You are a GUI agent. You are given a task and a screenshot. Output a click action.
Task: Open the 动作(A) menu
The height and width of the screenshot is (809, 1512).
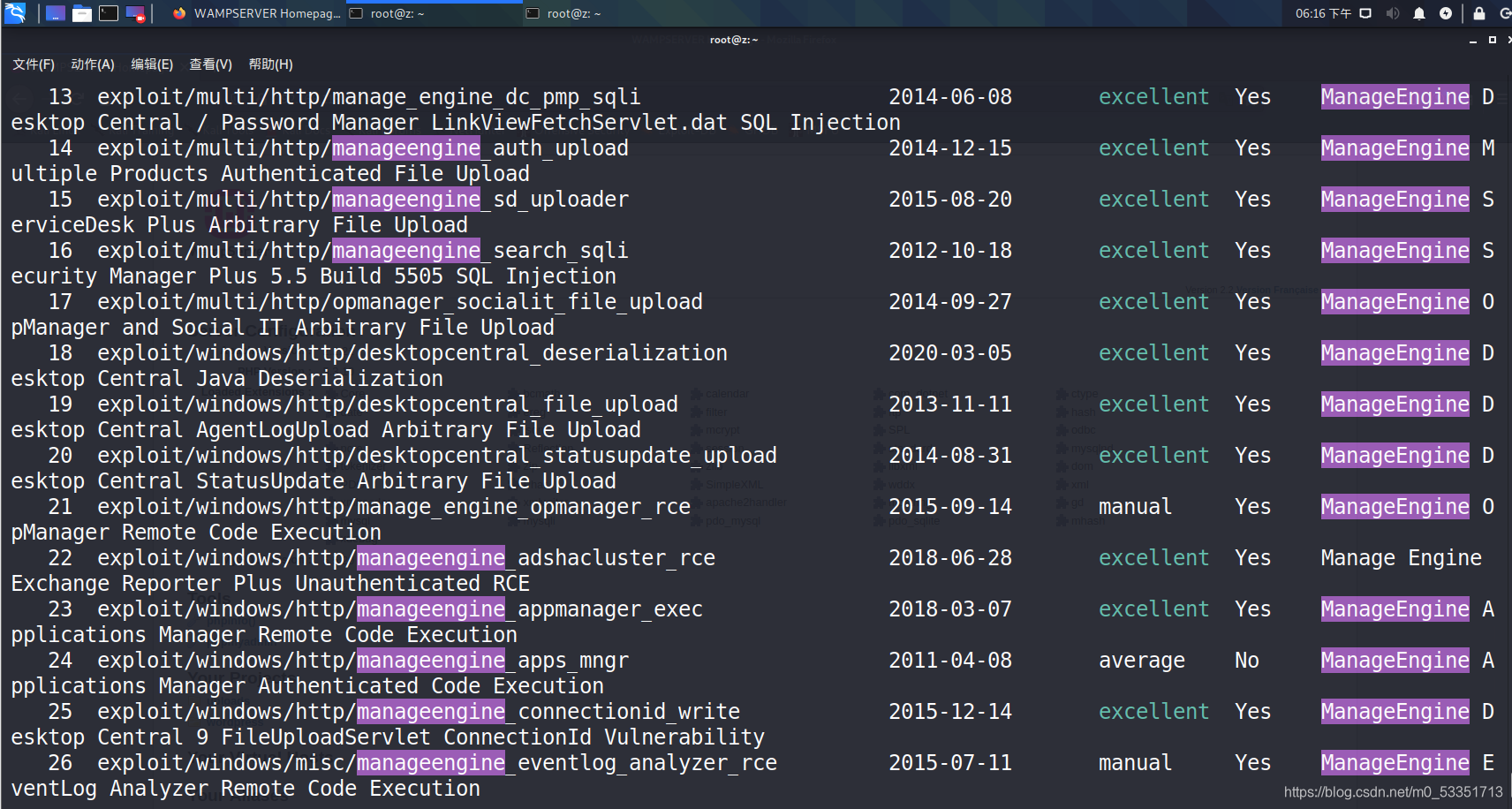coord(93,64)
